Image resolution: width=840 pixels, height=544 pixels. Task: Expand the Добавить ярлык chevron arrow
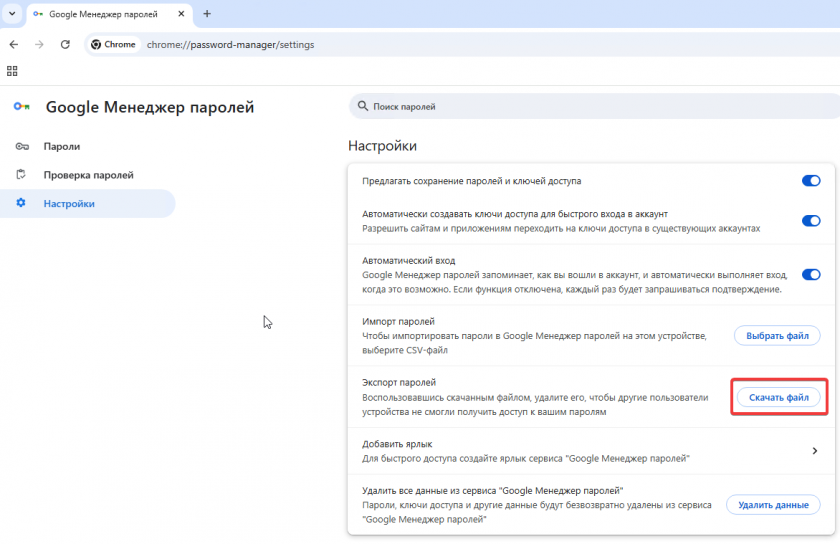pyautogui.click(x=815, y=451)
